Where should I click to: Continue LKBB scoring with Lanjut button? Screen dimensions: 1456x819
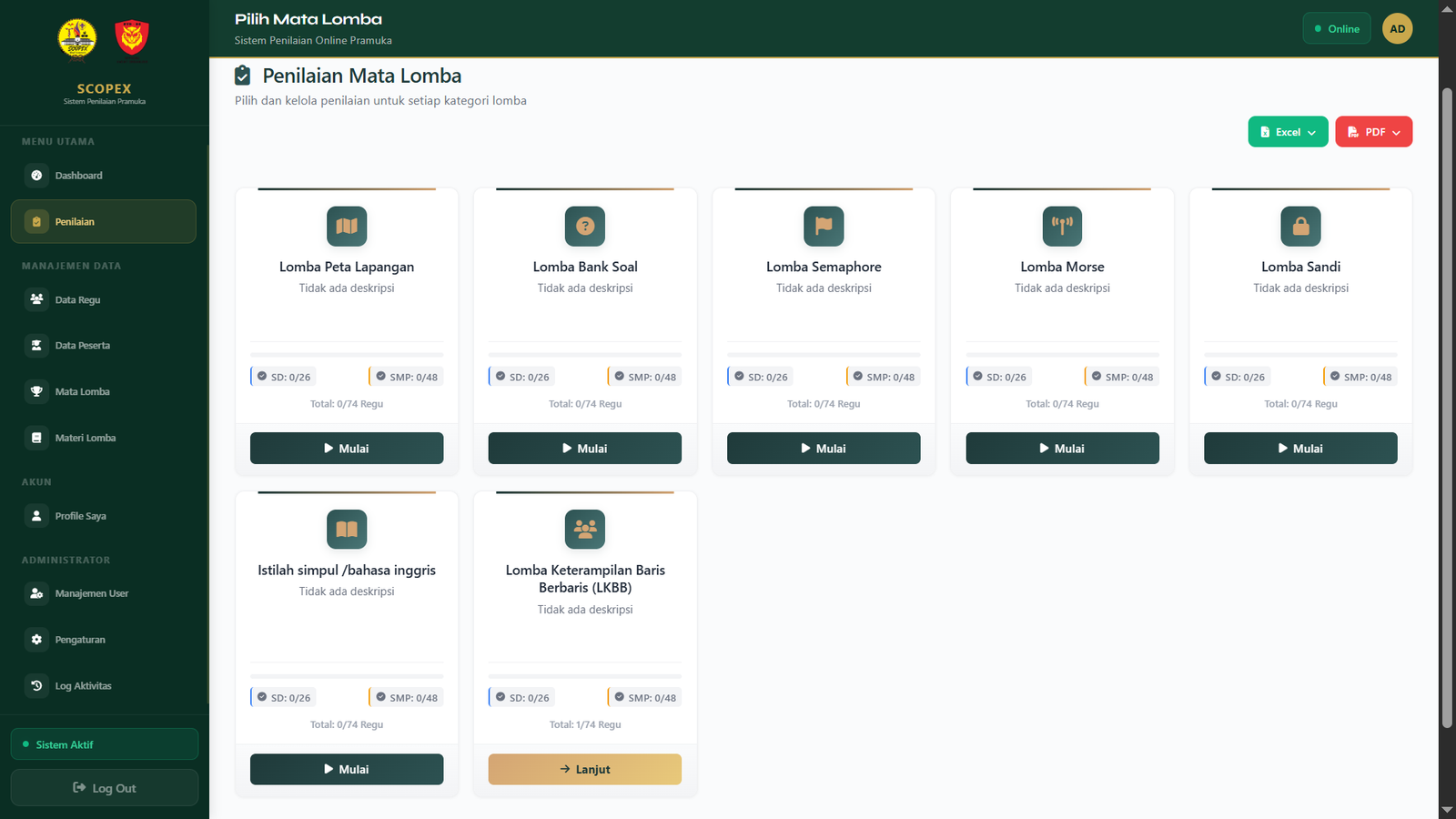pos(585,769)
